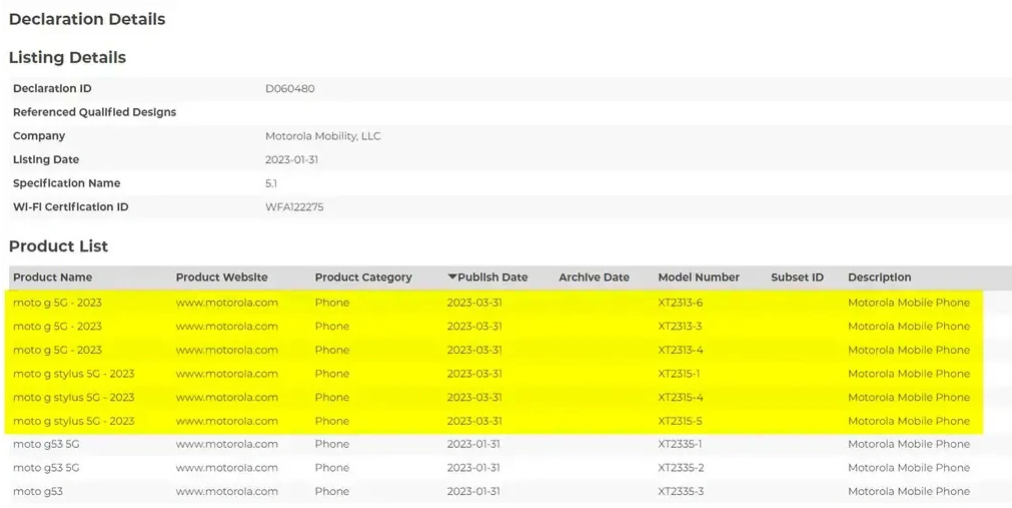Click publish date in XT2335-2 row
This screenshot has width=1012, height=508.
pyautogui.click(x=474, y=467)
